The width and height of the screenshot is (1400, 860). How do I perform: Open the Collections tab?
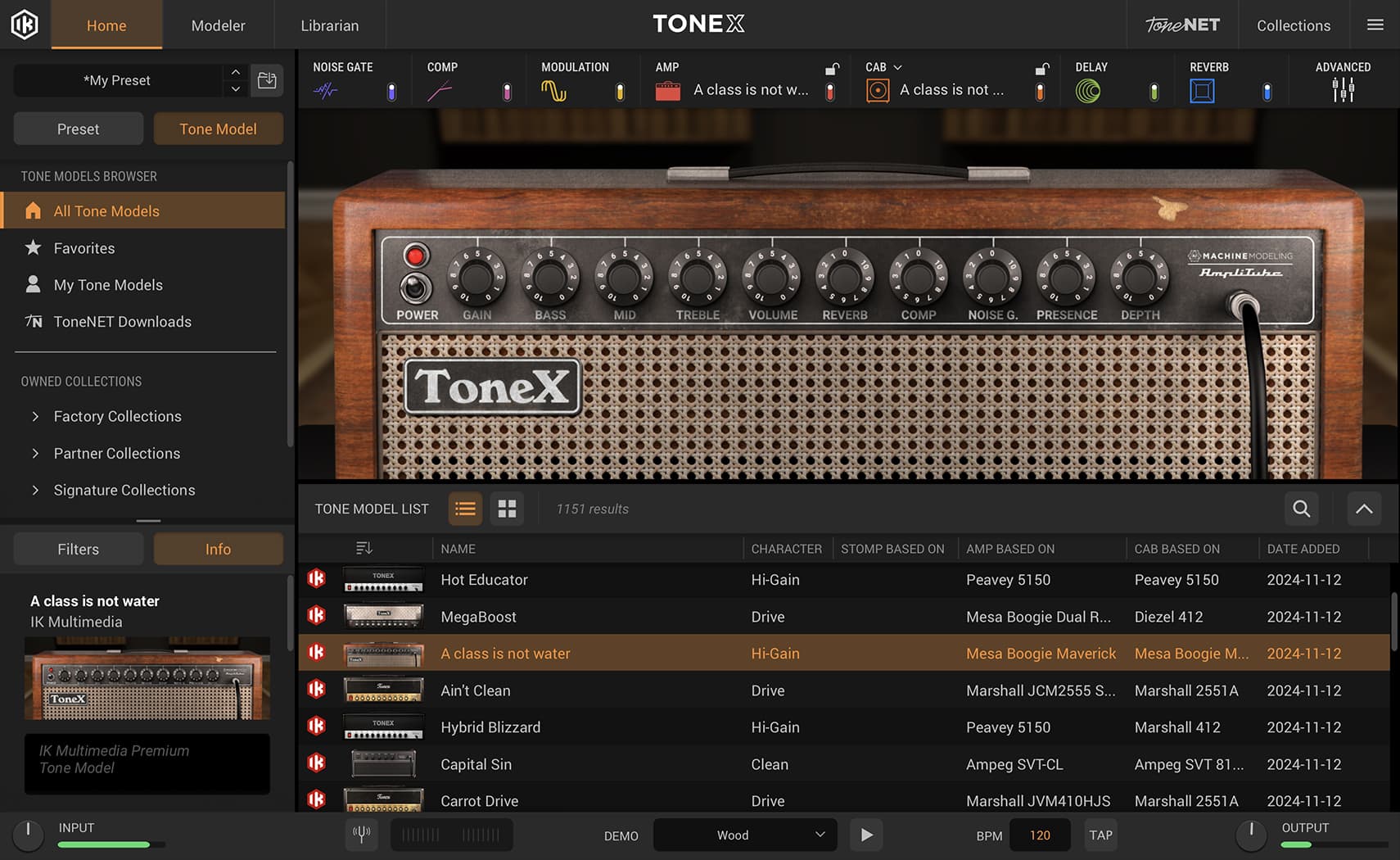pos(1294,25)
